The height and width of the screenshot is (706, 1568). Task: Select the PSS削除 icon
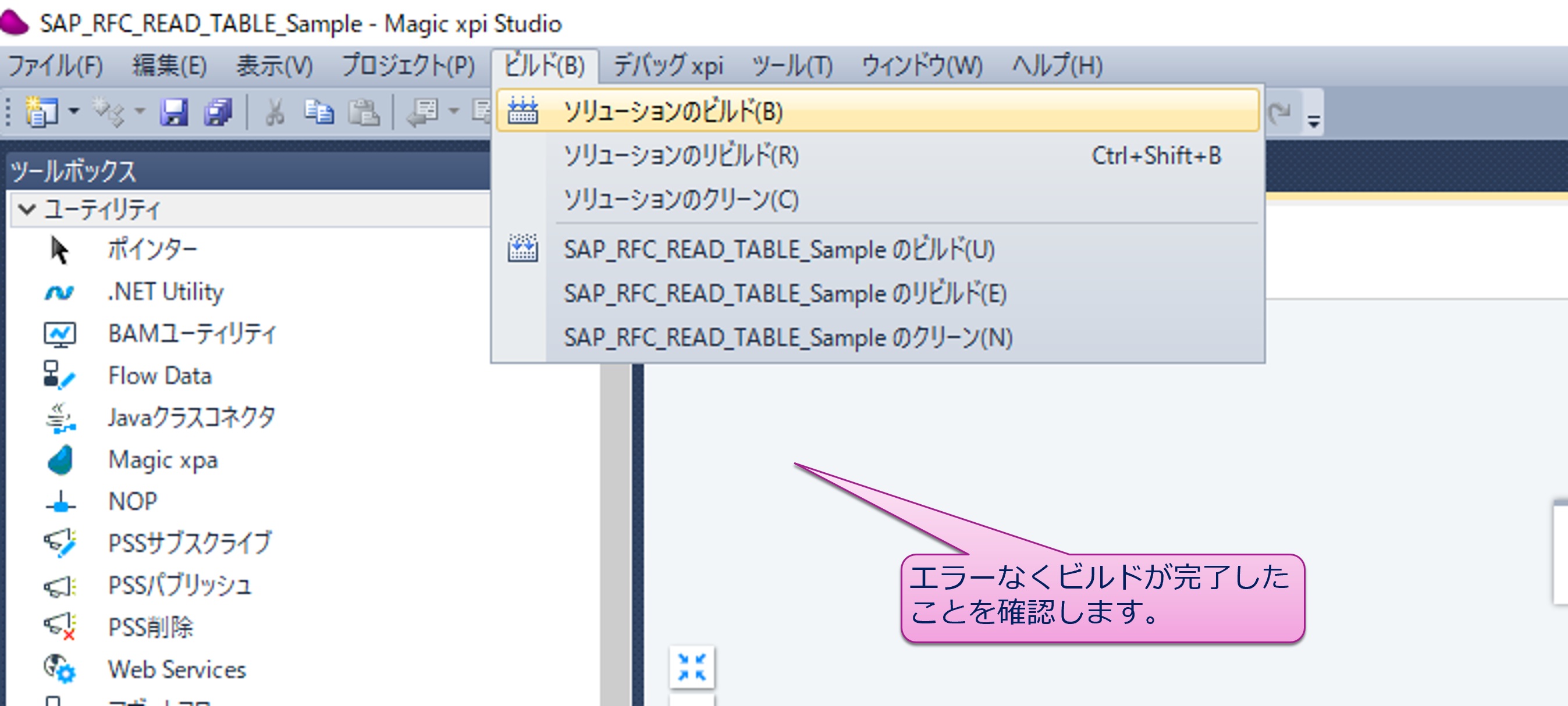pyautogui.click(x=60, y=627)
